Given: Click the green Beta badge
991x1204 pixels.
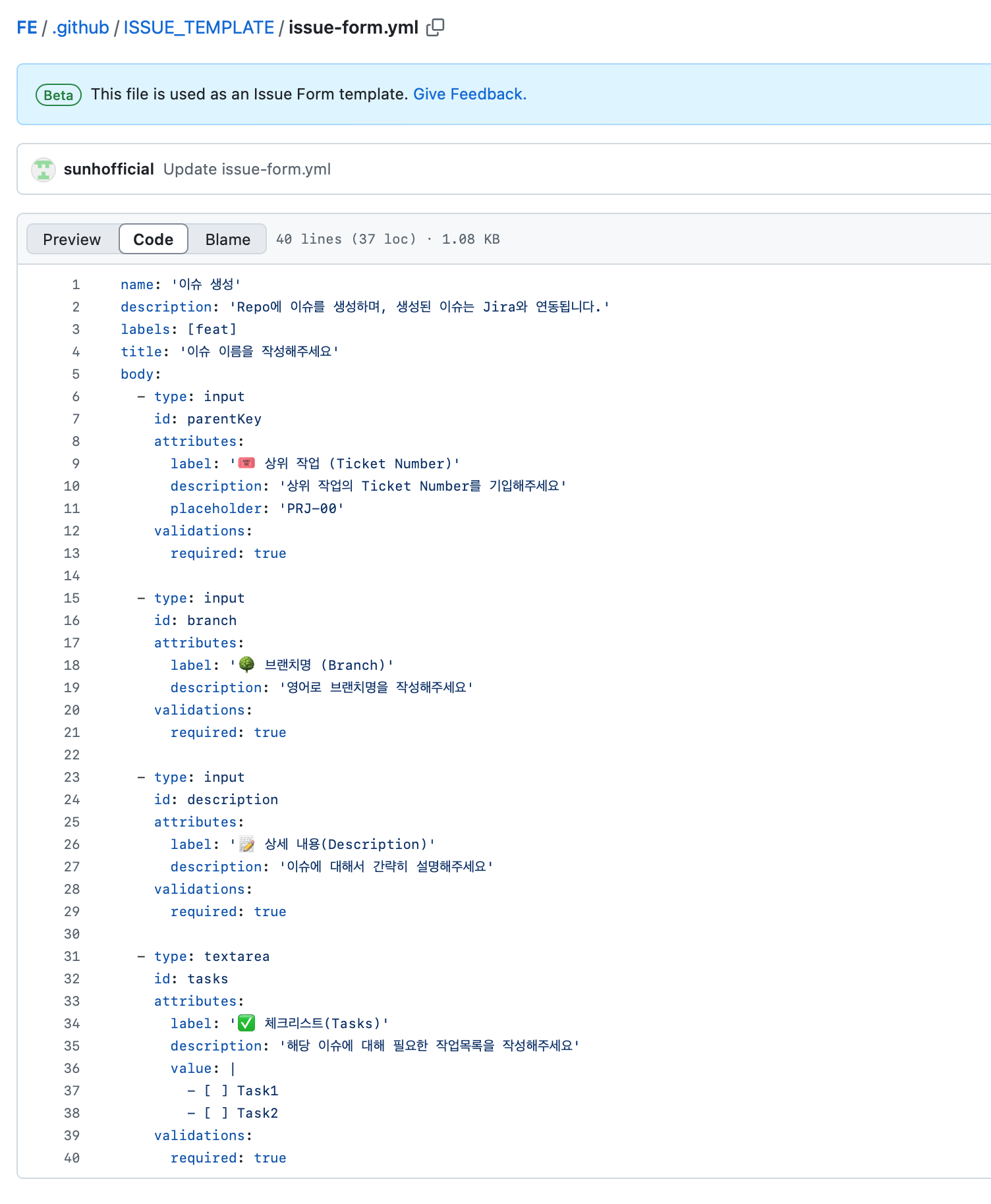Looking at the screenshot, I should point(59,95).
